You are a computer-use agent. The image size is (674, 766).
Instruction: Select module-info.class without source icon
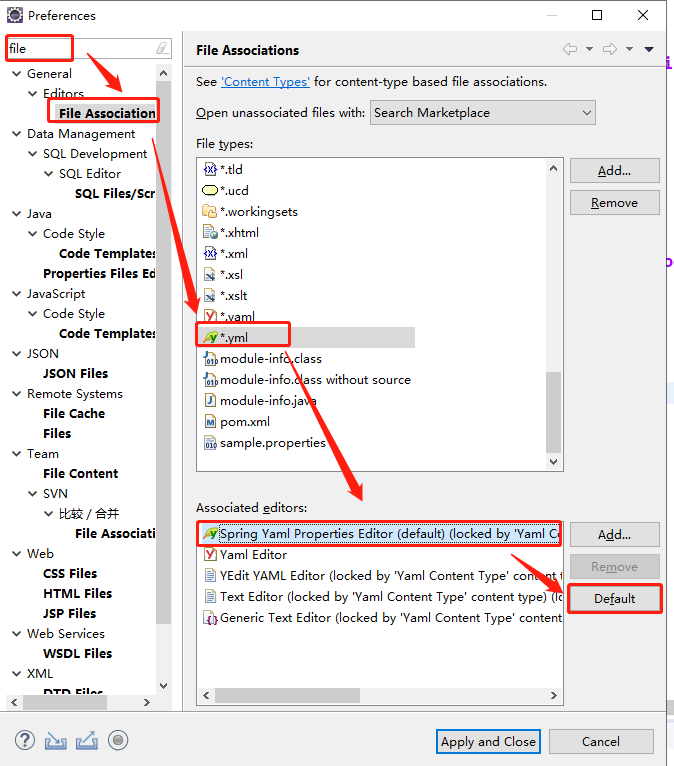210,380
